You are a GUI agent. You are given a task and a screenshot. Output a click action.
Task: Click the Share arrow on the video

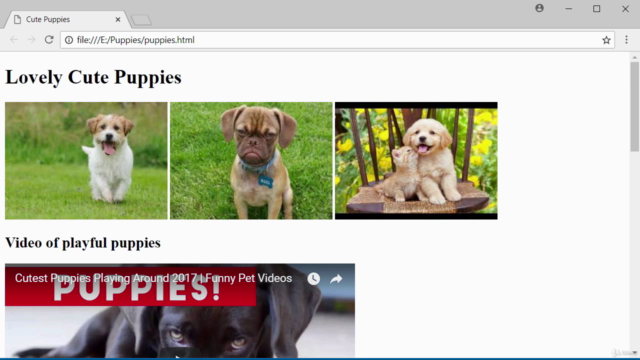pos(336,279)
